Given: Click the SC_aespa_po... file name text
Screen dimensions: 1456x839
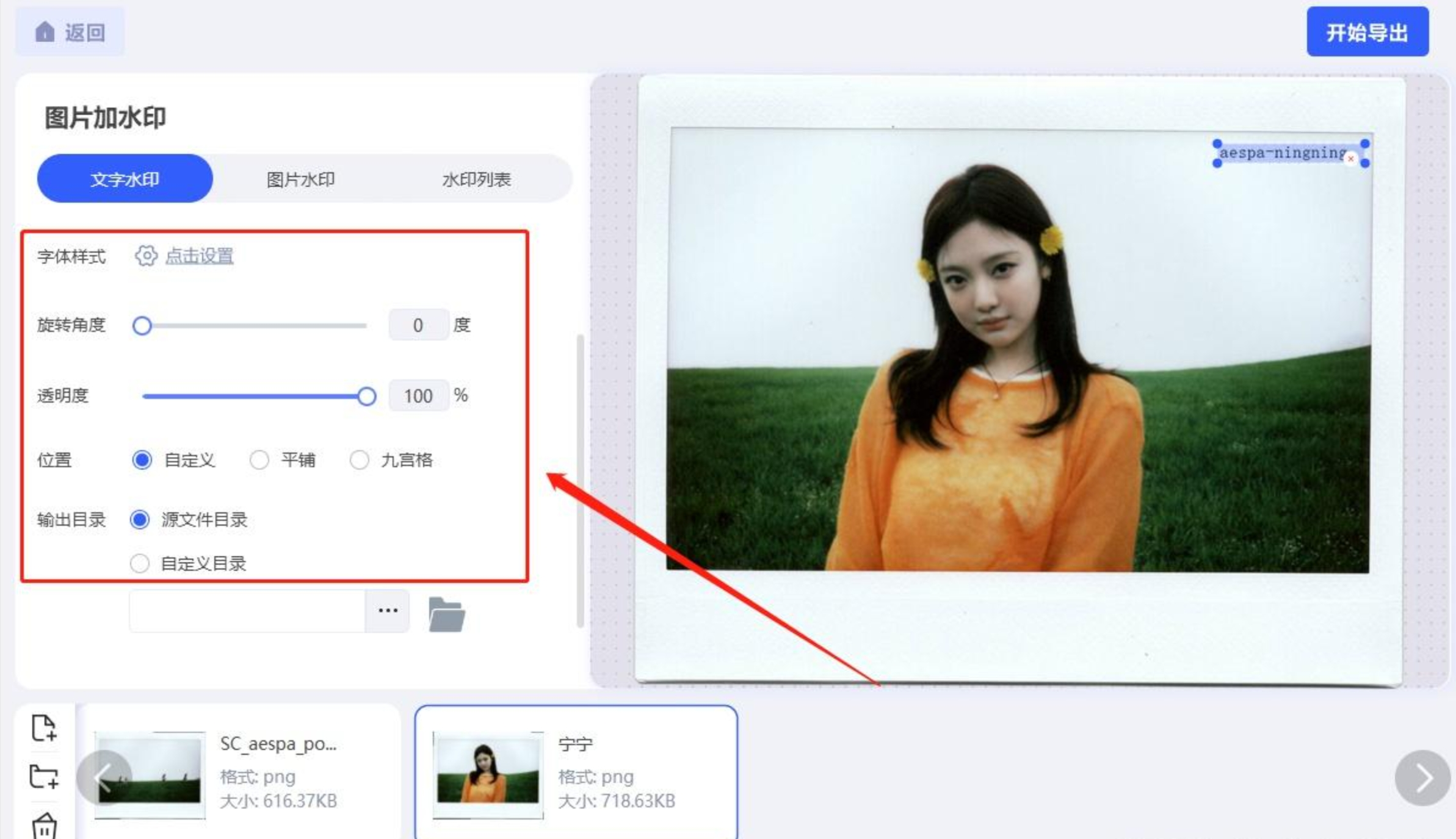Looking at the screenshot, I should pos(278,744).
